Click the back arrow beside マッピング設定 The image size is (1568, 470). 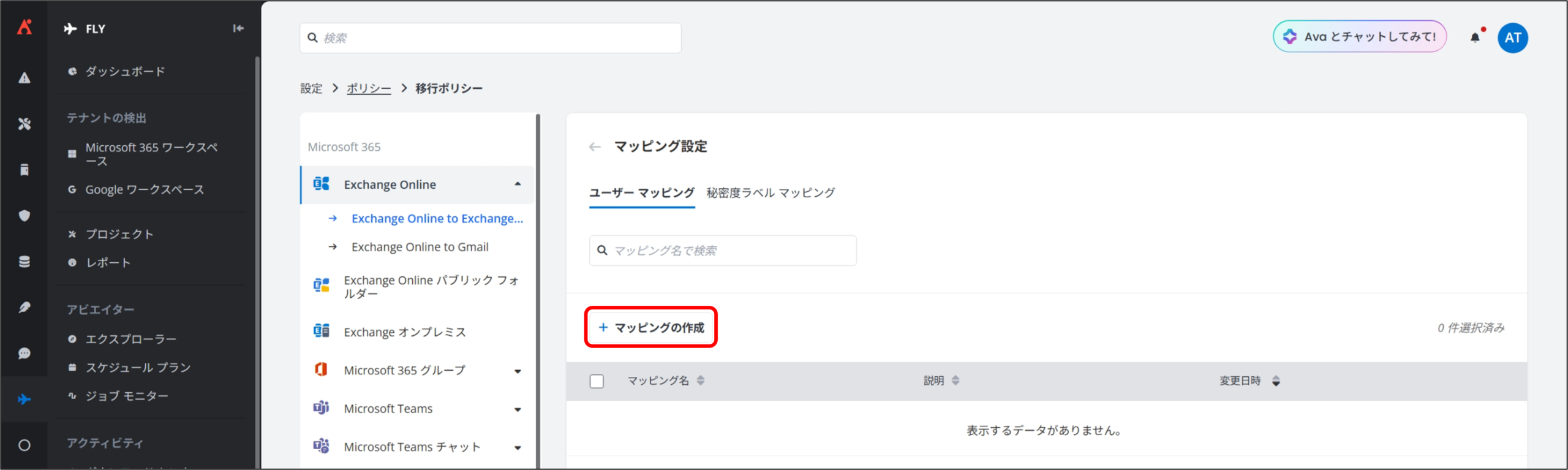[x=594, y=147]
